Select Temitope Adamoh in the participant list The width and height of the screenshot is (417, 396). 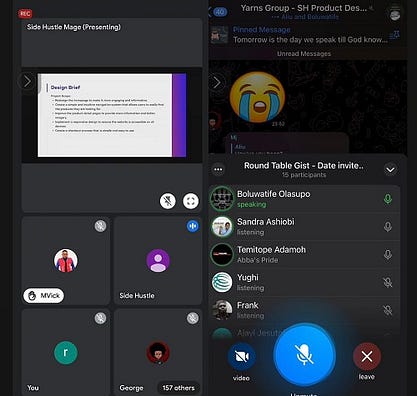click(x=304, y=255)
